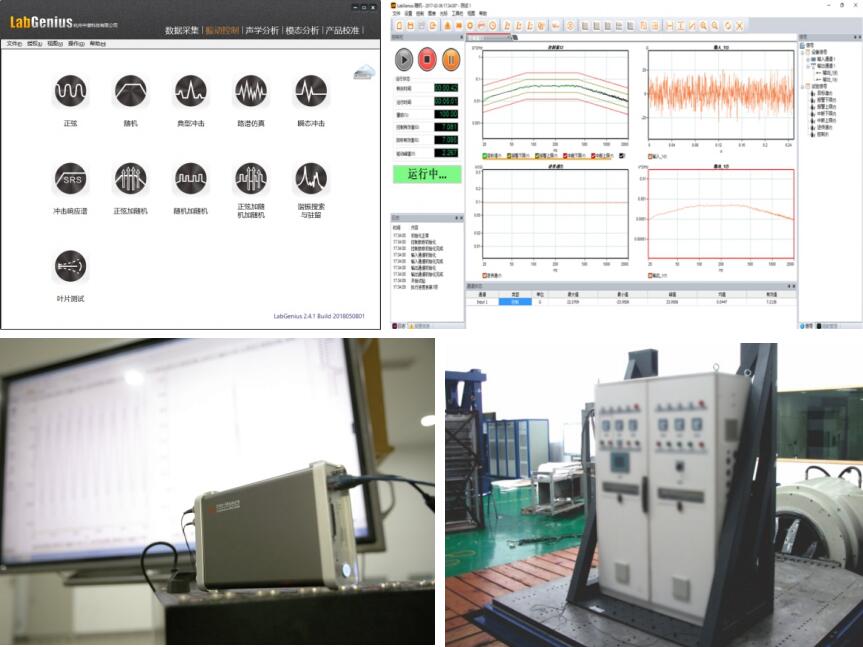Collapse the 试验信号 tree node
Screen dimensions: 863x647
coord(802,87)
